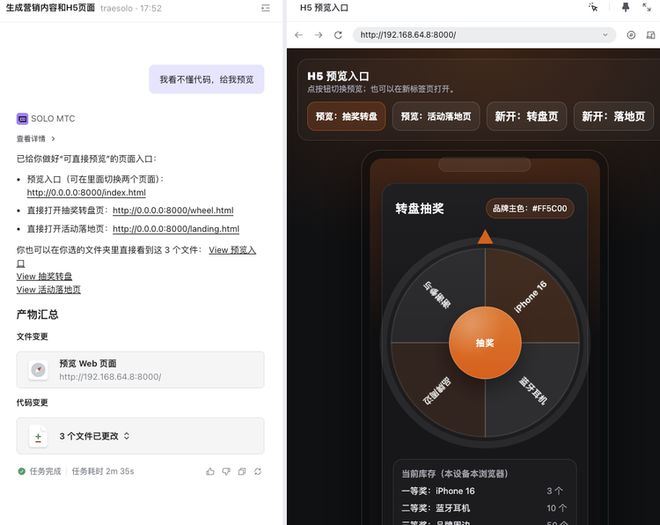Screen dimensions: 660x525
Task: Reload the preview browser page
Action: pos(338,35)
